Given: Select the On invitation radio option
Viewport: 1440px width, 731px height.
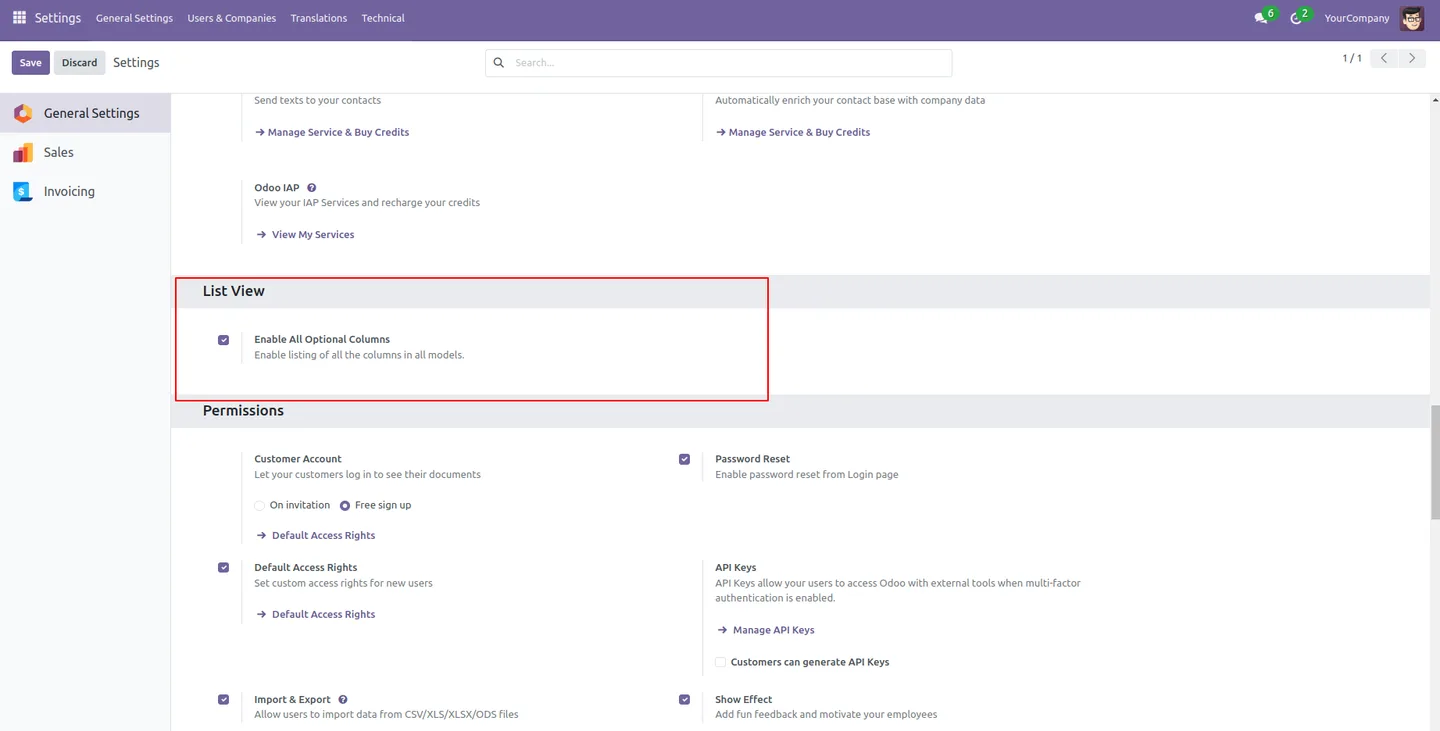Looking at the screenshot, I should [259, 506].
